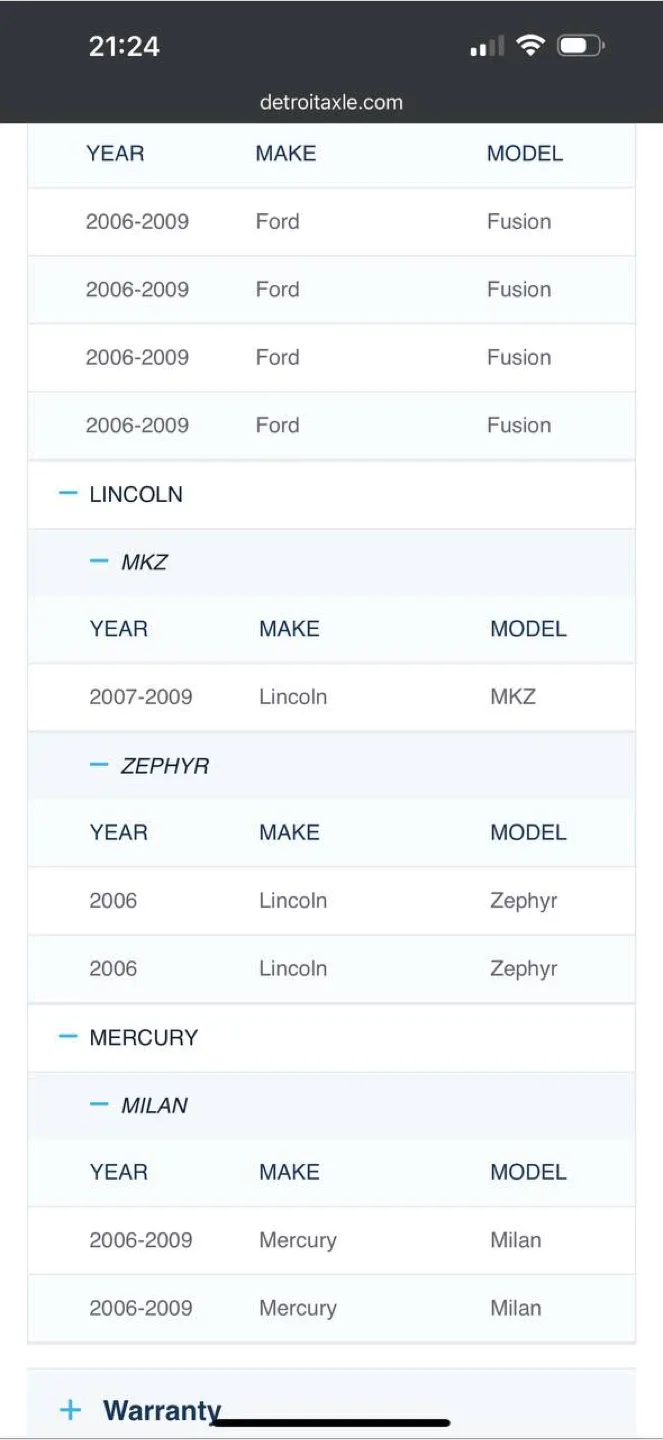Tap the battery status icon
Screen dimensions: 663x1440
click(x=580, y=46)
